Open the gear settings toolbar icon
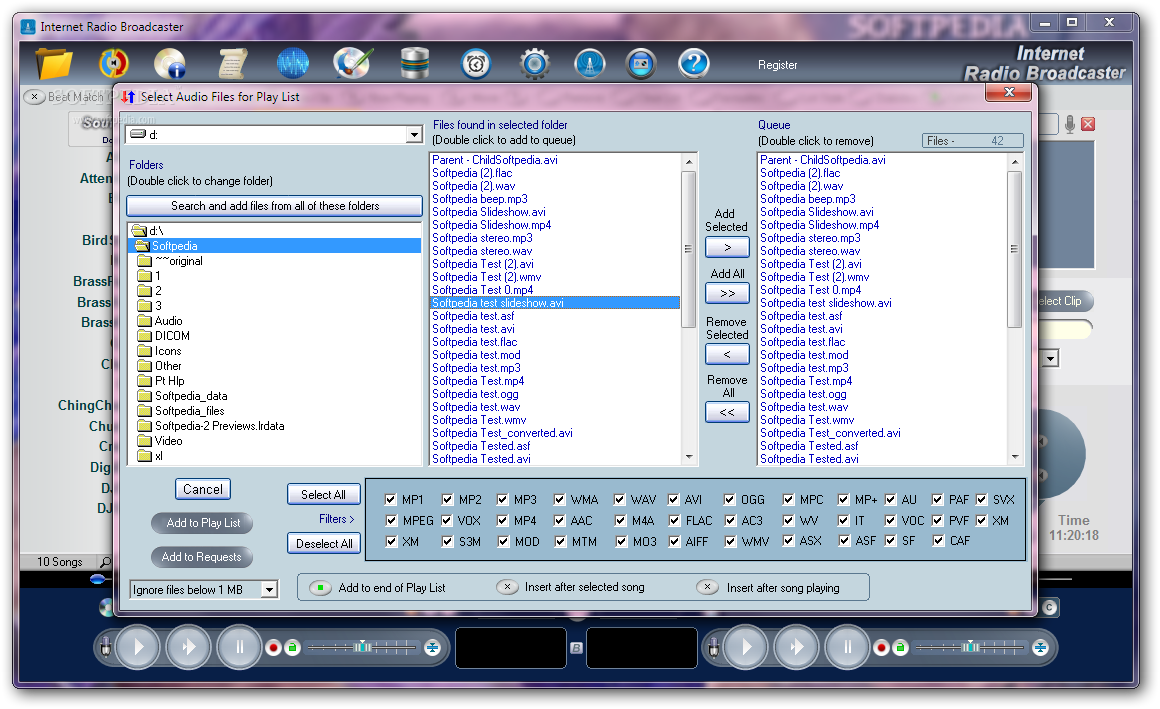 click(x=535, y=64)
